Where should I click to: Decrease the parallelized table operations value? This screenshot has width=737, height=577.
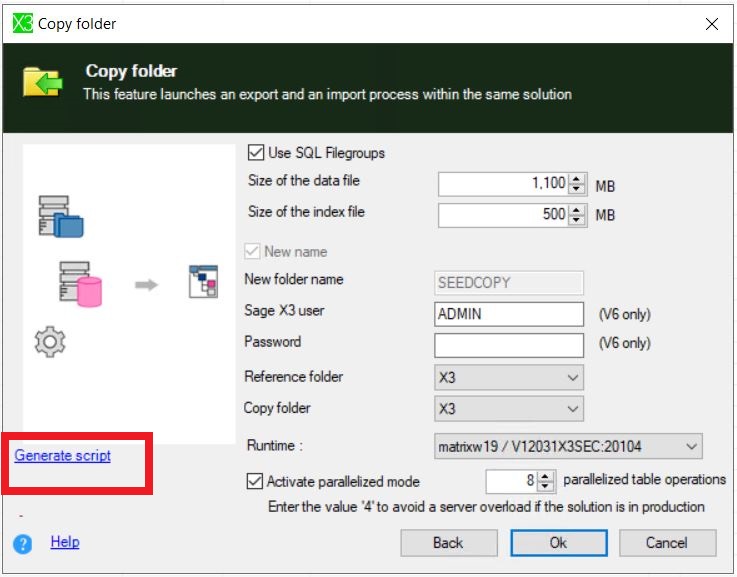[x=545, y=486]
